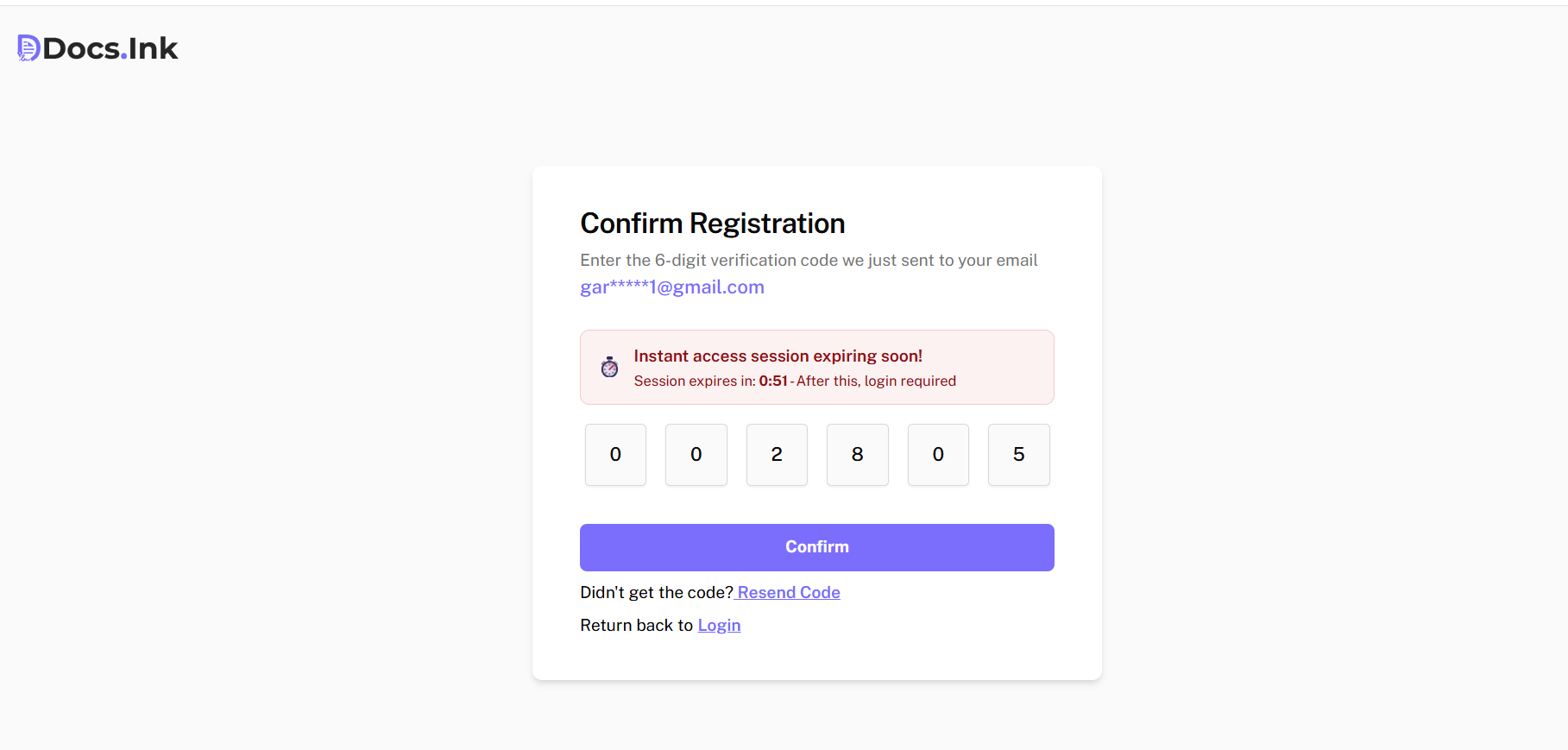Click the 0:51 session countdown timer
This screenshot has height=750, width=1568.
point(773,381)
